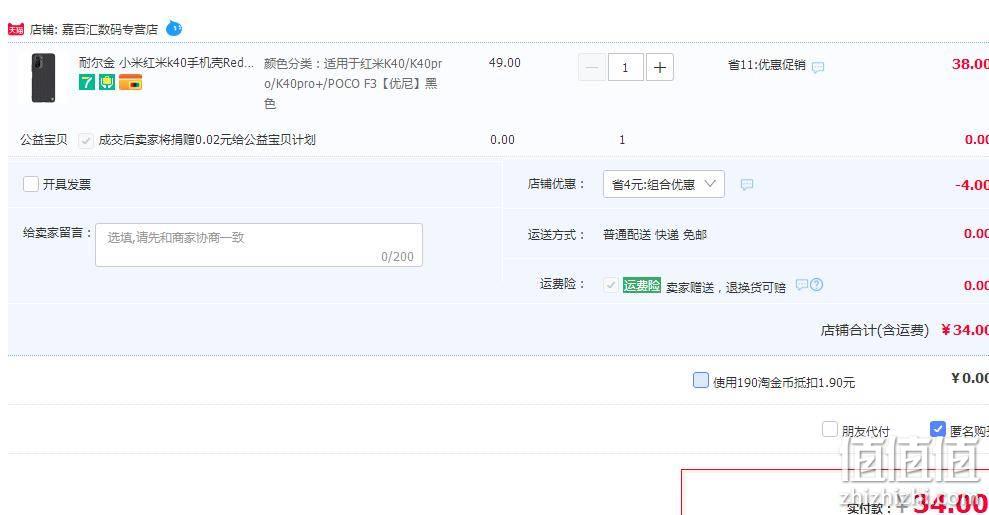Viewport: 989px width, 515px height.
Task: Expand the 省4元:组合优惠 shop discount dropdown
Action: coord(664,184)
